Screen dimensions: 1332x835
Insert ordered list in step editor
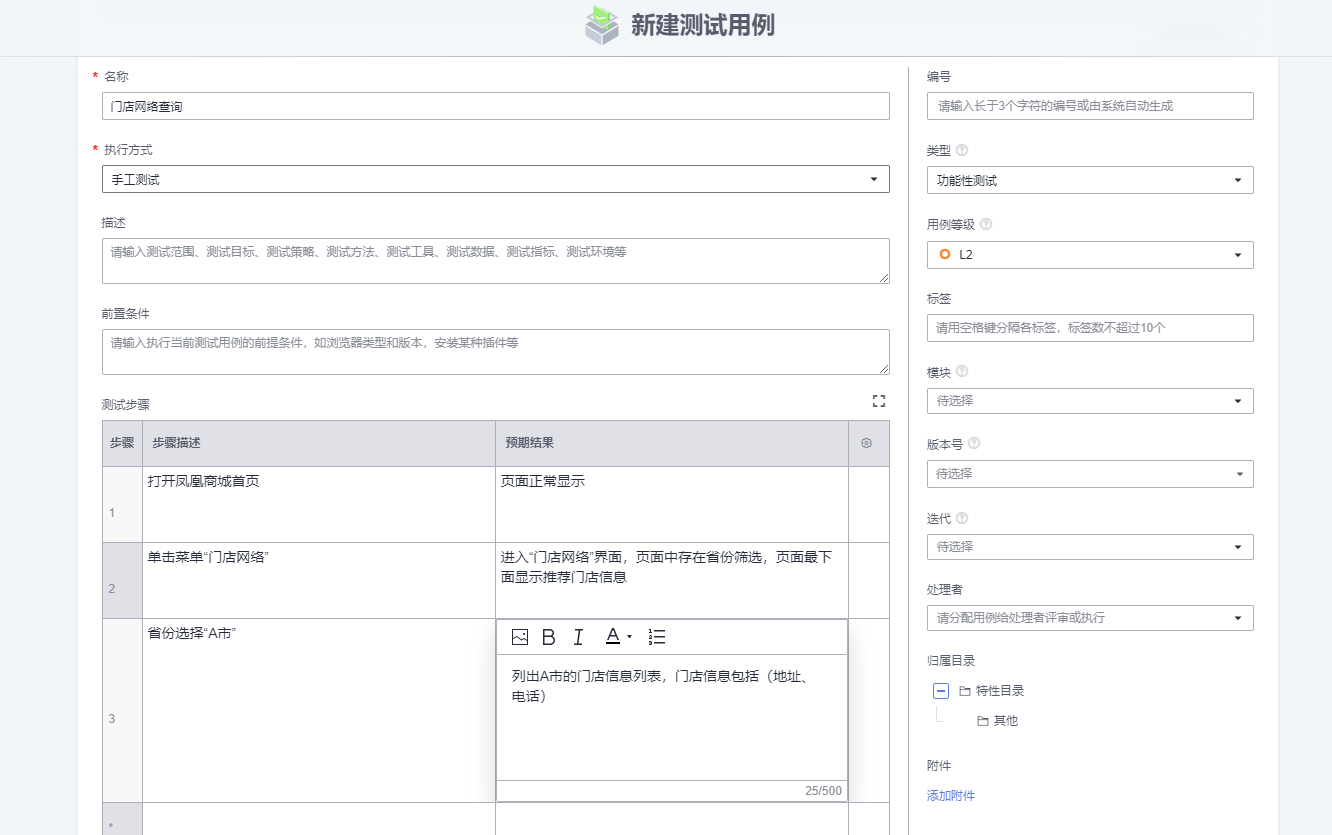(657, 637)
